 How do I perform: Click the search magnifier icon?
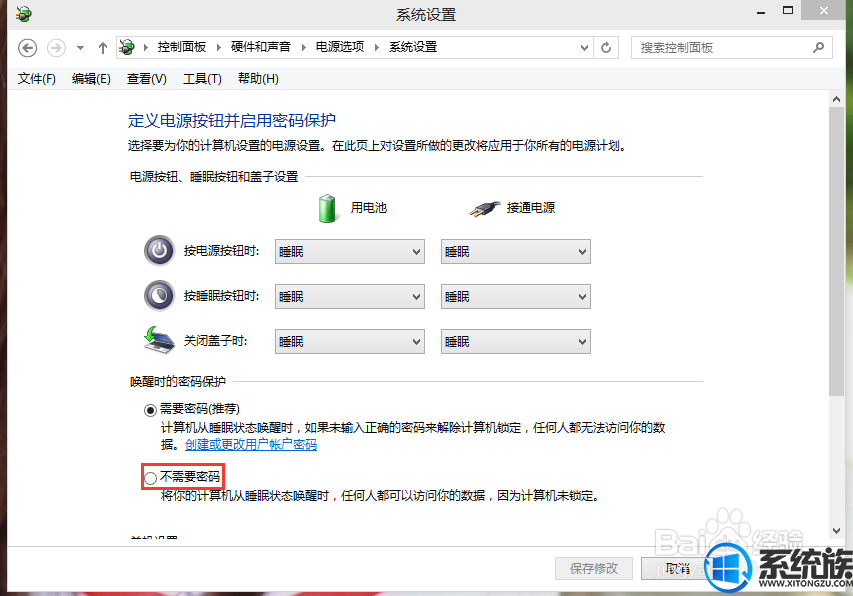(x=818, y=48)
